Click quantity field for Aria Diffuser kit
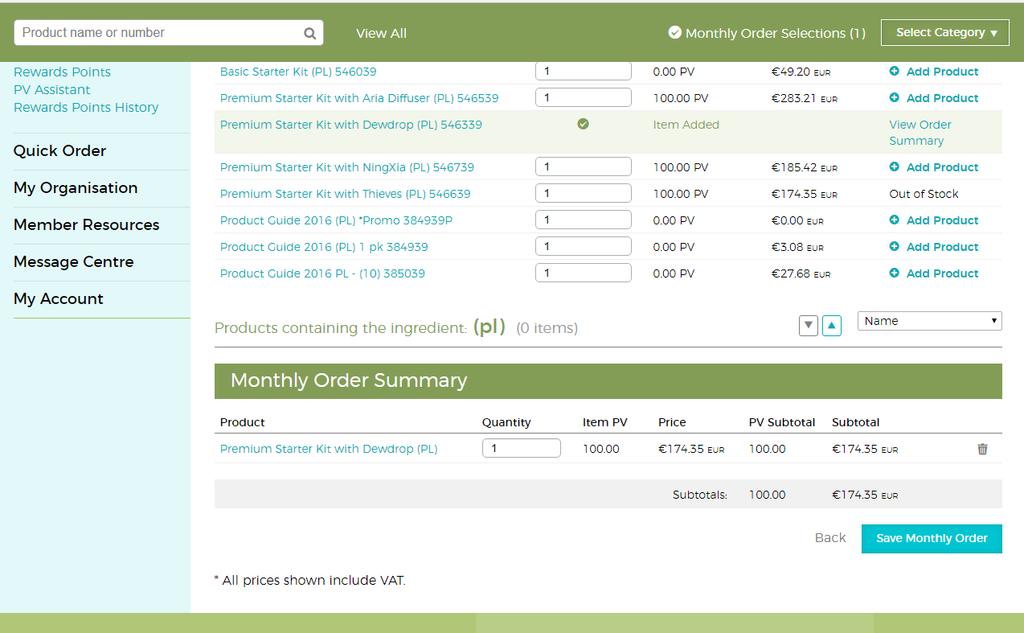This screenshot has width=1024, height=633. [583, 97]
